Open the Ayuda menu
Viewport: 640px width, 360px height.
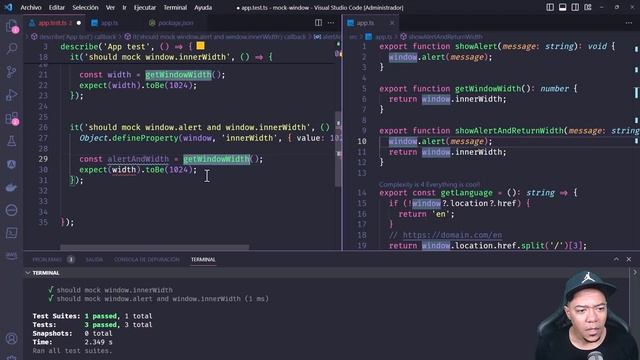pos(203,7)
